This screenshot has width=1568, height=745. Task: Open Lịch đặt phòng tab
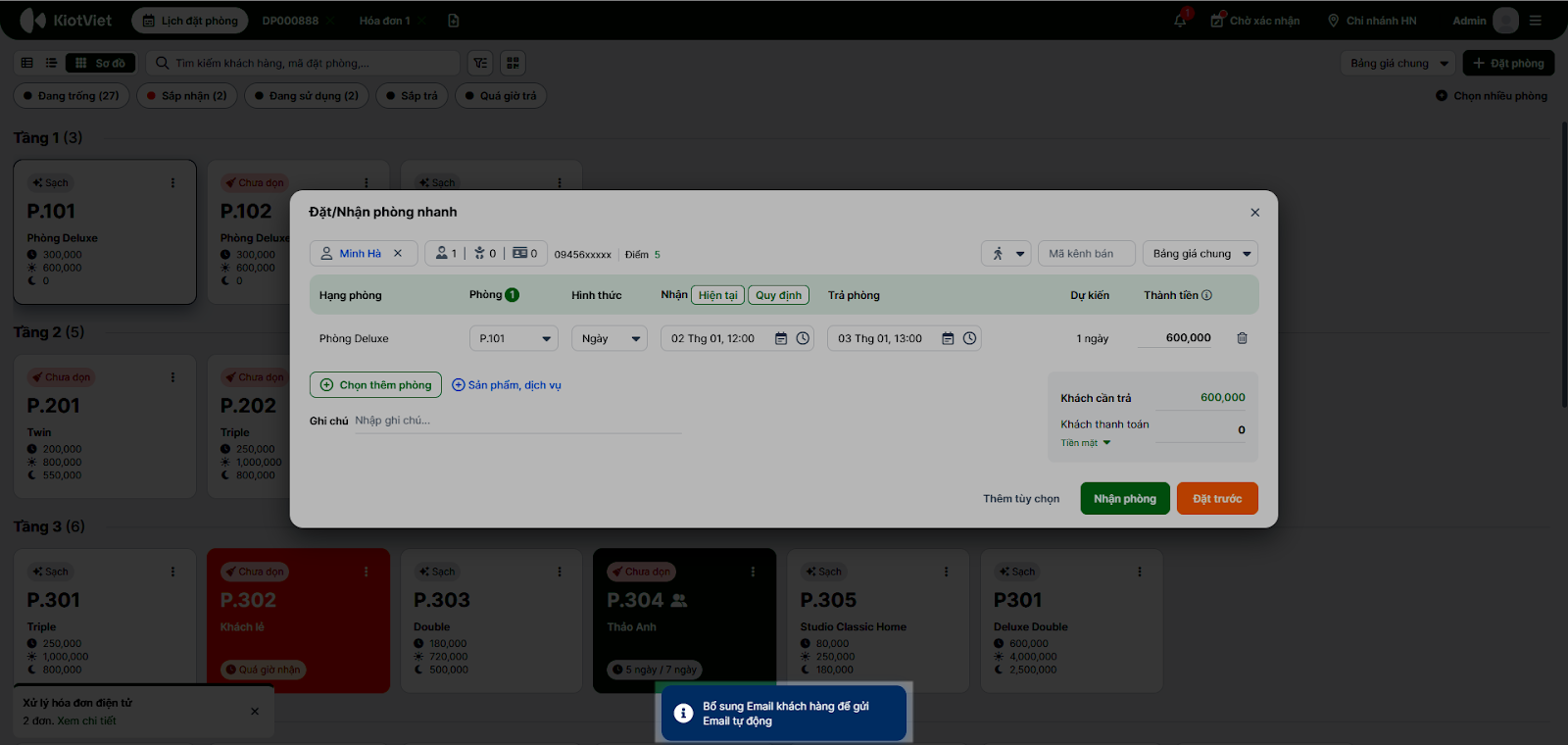pyautogui.click(x=190, y=21)
